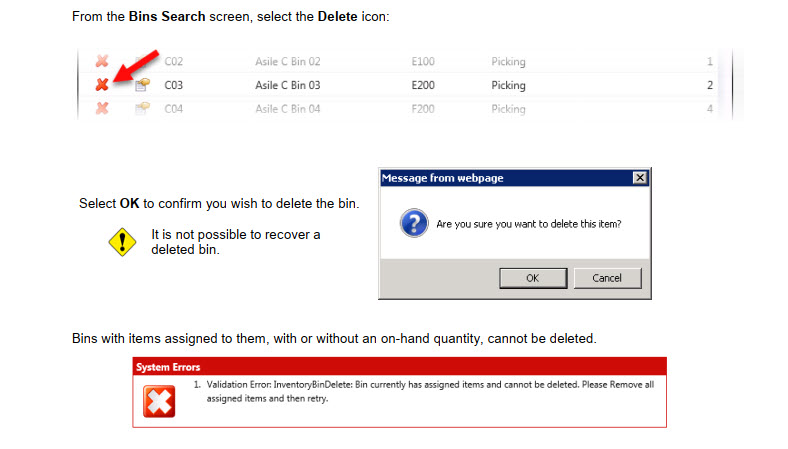Open the edit icon for bin C03
Viewport: 788px width, 449px height.
coord(141,85)
